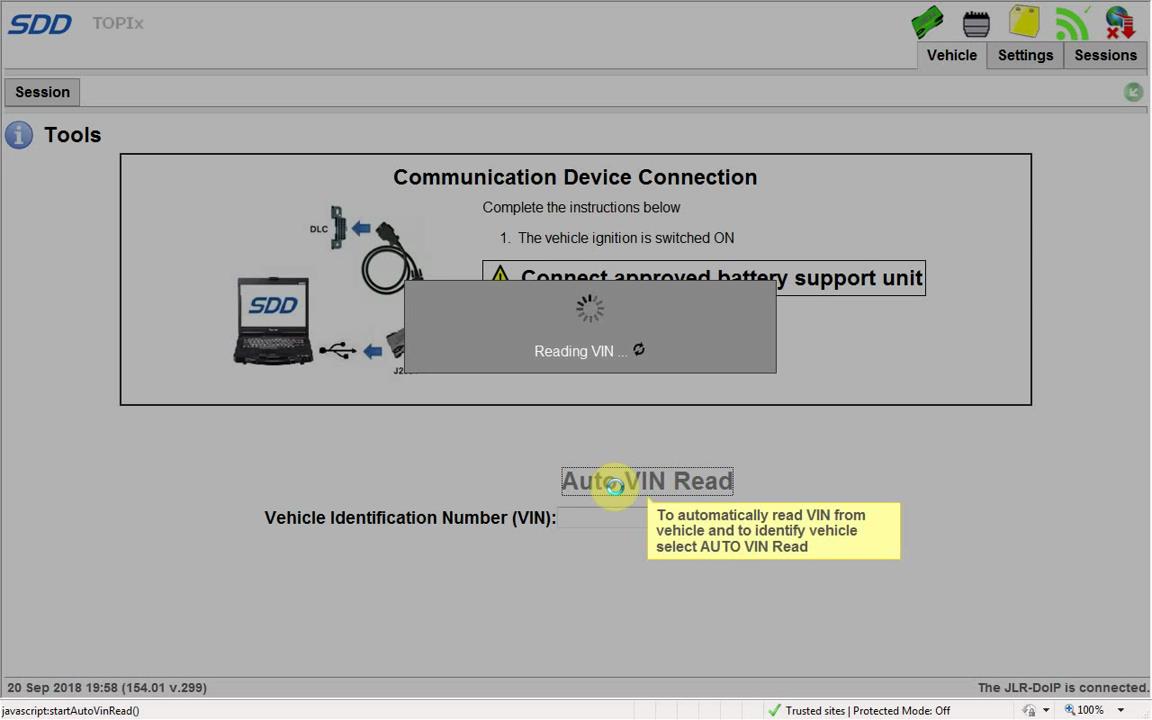Click the green wireless signal icon
Screen dimensions: 1152x720
tap(1073, 23)
